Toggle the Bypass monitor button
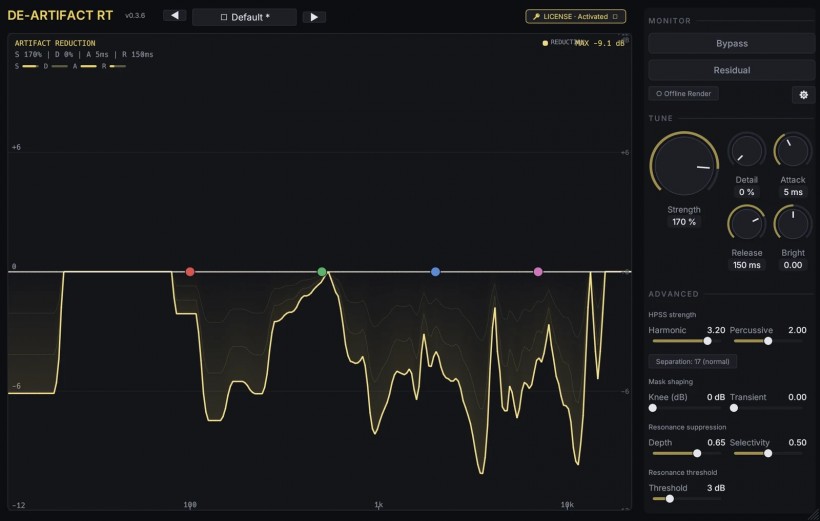Viewport: 820px width, 521px height. (x=732, y=43)
